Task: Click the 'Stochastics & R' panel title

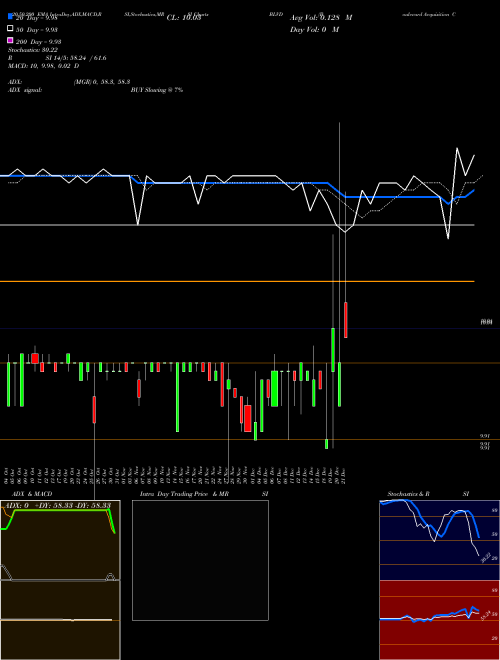Action: (408, 494)
